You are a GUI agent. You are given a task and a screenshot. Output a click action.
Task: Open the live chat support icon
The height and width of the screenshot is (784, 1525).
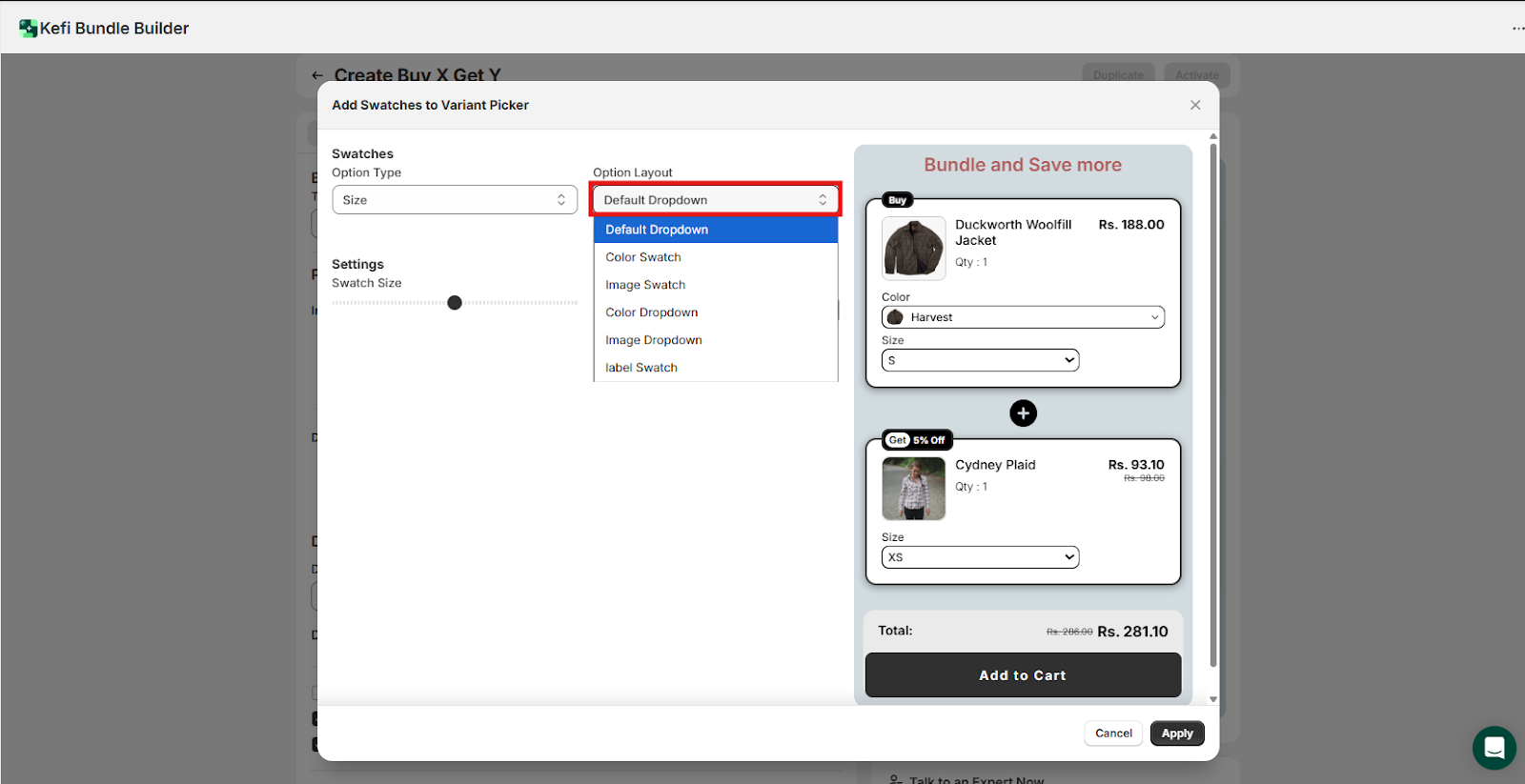(1494, 748)
